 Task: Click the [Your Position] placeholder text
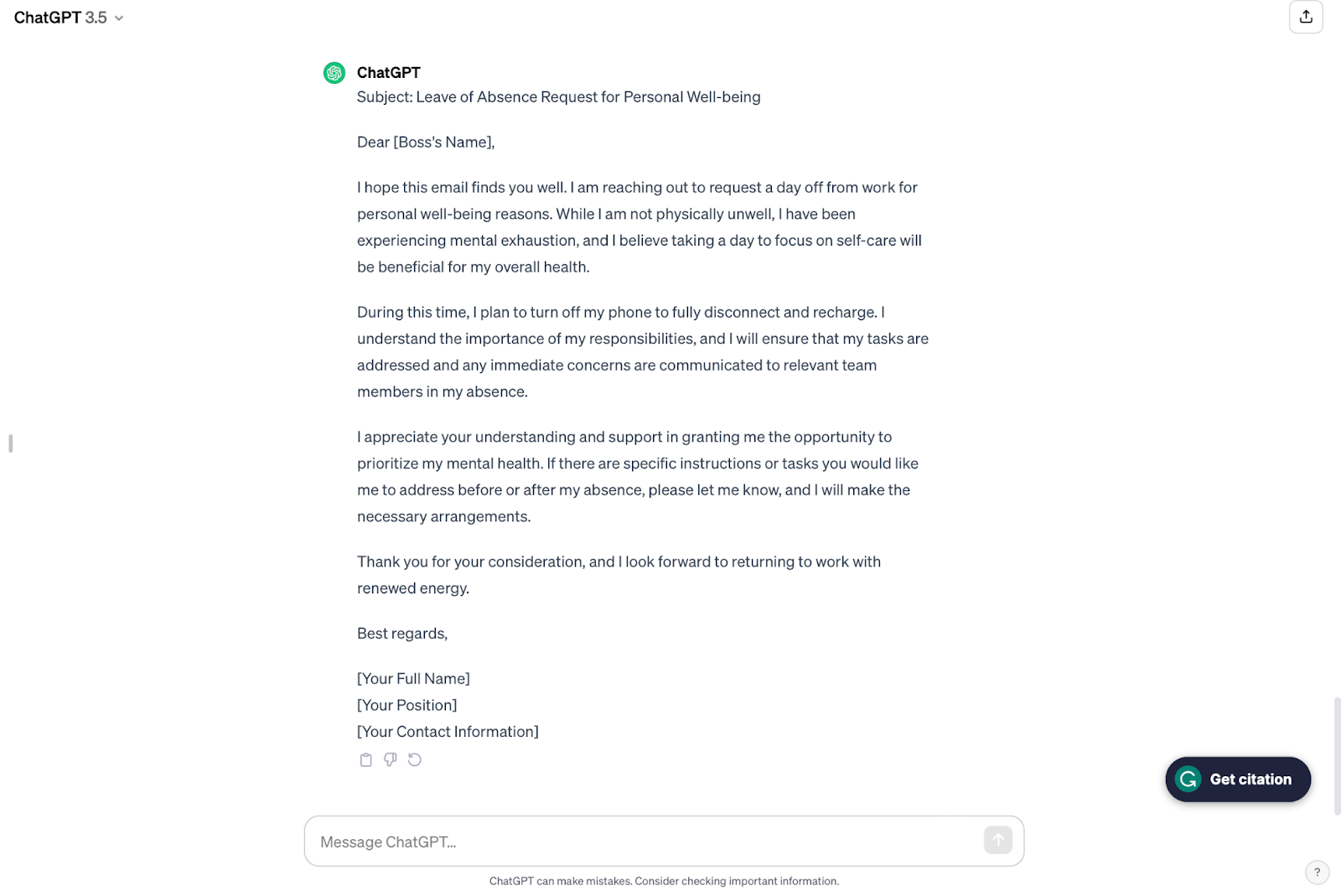pyautogui.click(x=406, y=706)
